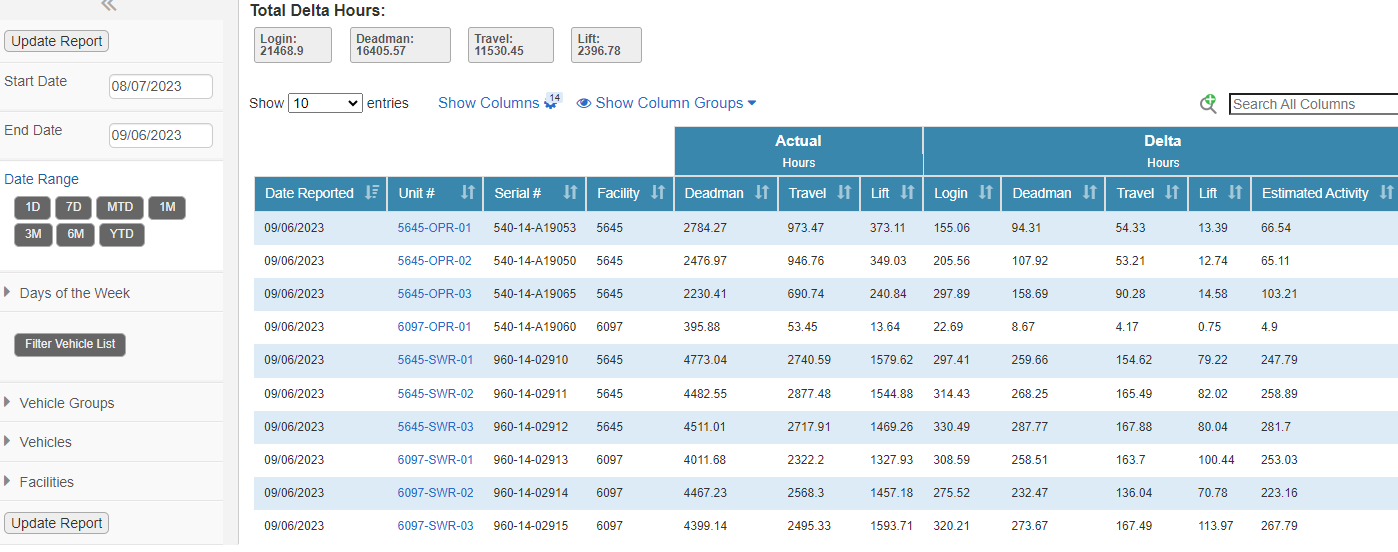The image size is (1398, 552).
Task: Click the Show Columns gear icon
Action: coord(551,103)
